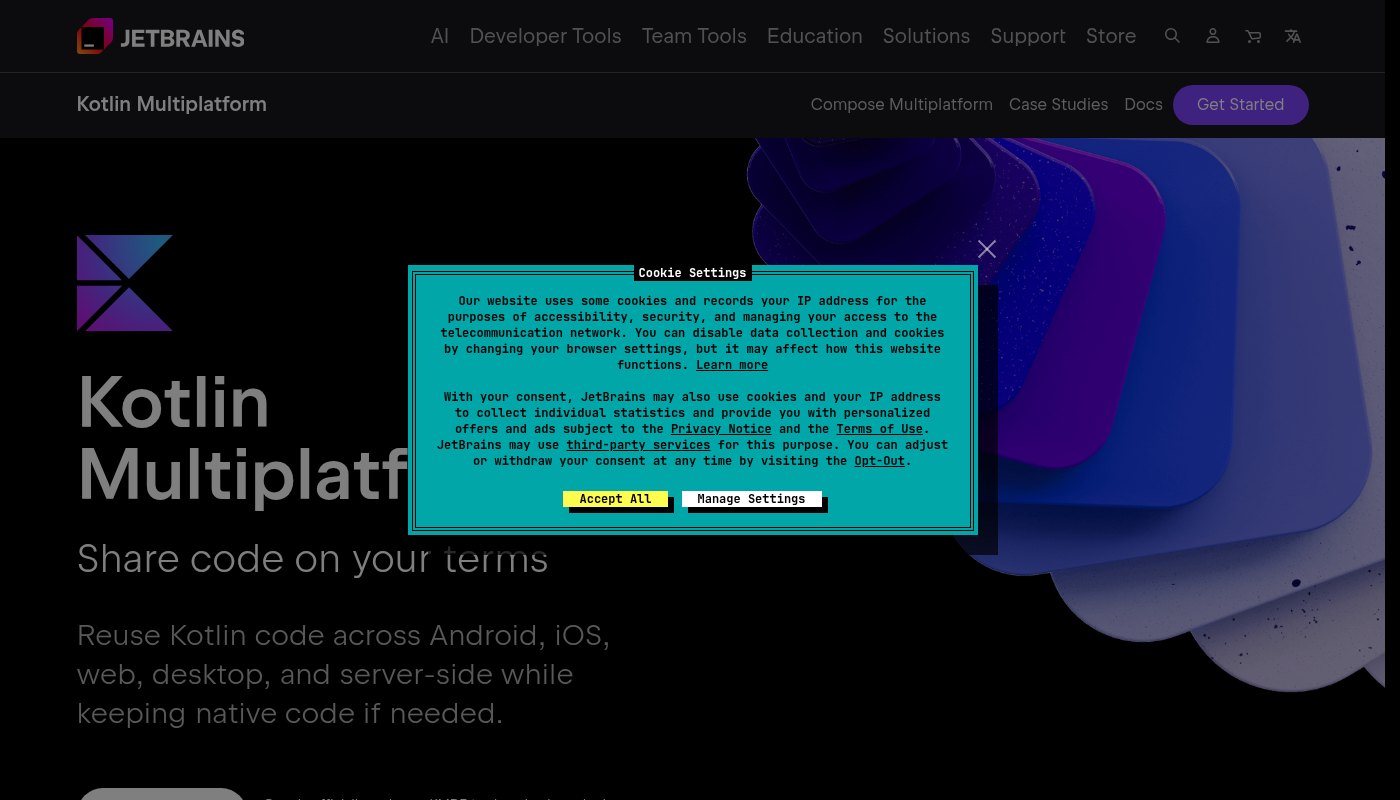Open the AI menu item
1400x800 pixels.
click(x=439, y=36)
